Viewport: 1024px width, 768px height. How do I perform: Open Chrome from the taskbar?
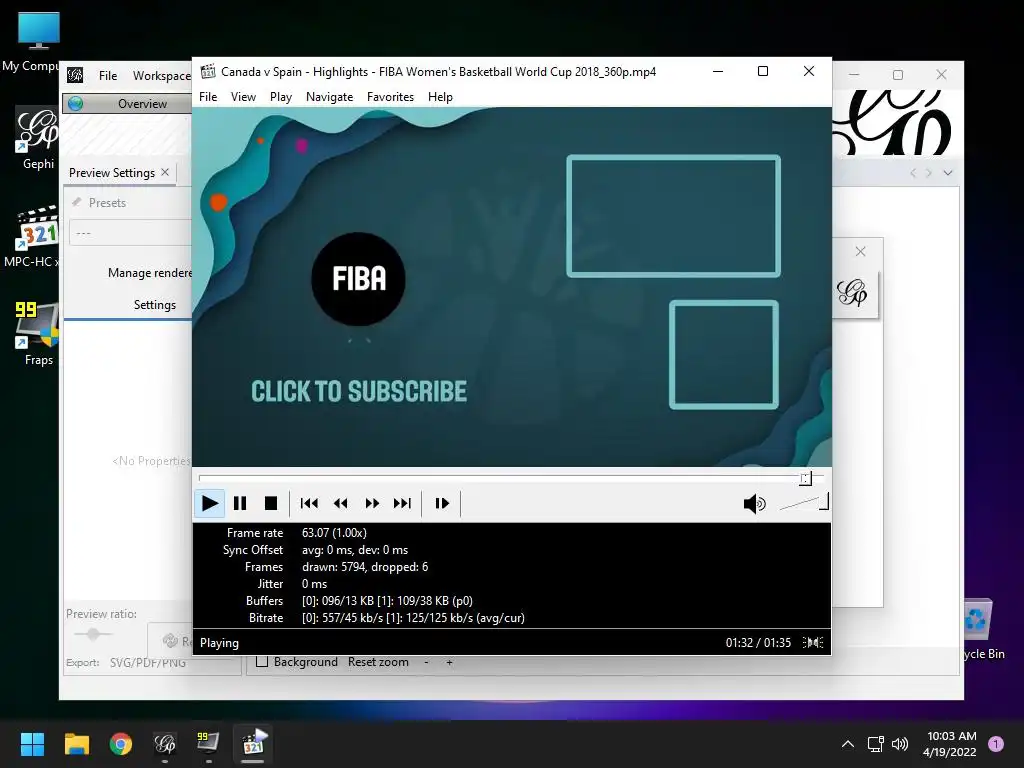click(x=121, y=744)
